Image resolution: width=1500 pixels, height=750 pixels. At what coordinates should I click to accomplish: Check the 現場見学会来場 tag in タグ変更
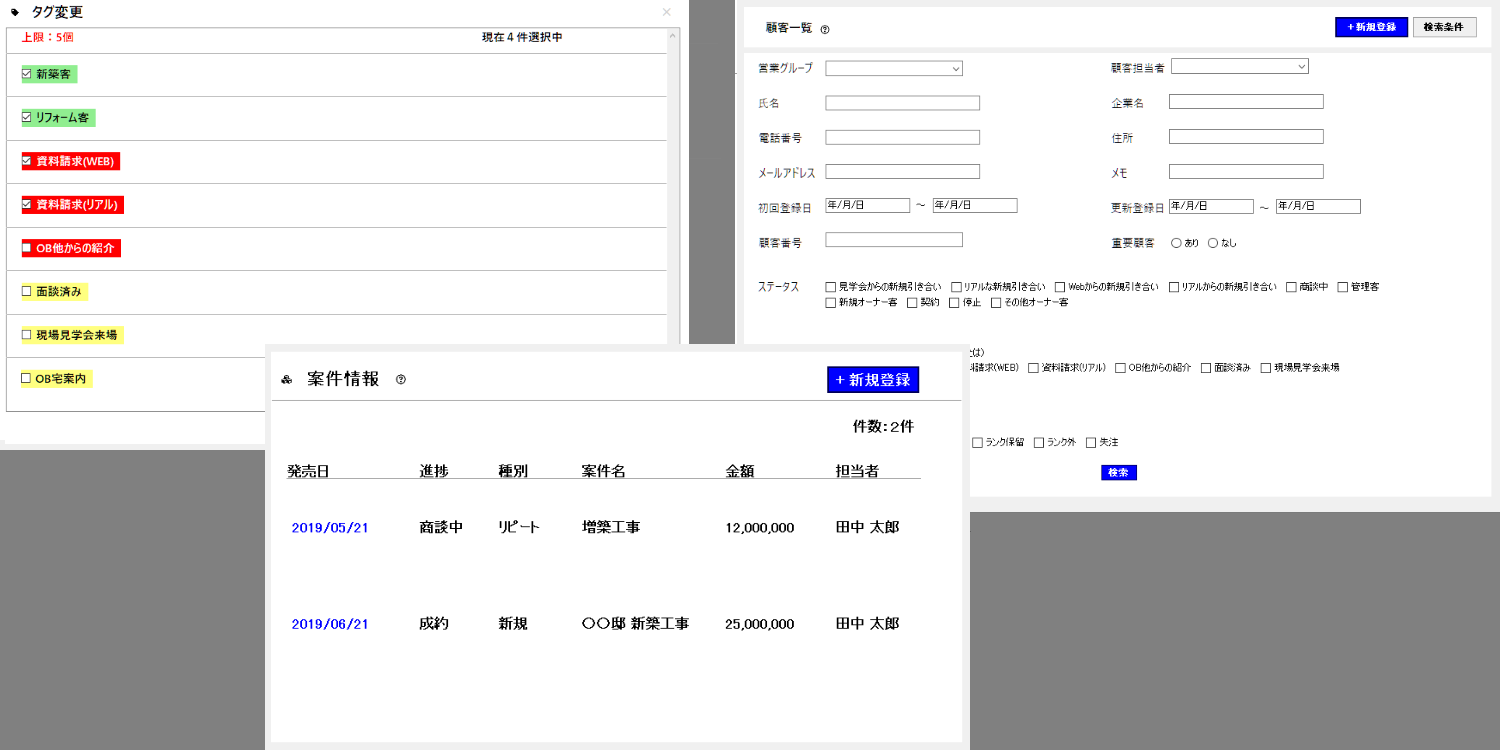[x=27, y=335]
